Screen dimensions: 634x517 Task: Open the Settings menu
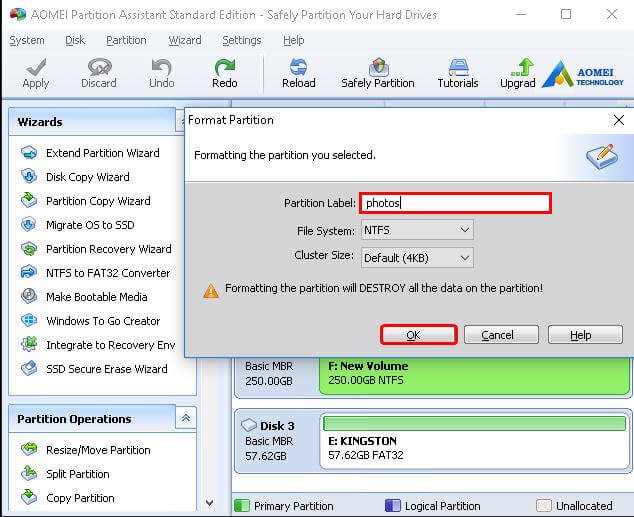241,40
